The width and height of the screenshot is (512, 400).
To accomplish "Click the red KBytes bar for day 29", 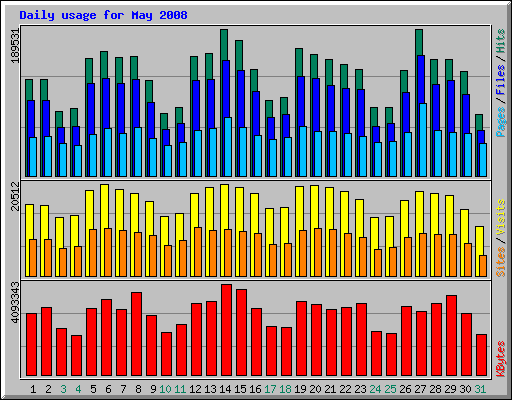I will point(451,336).
